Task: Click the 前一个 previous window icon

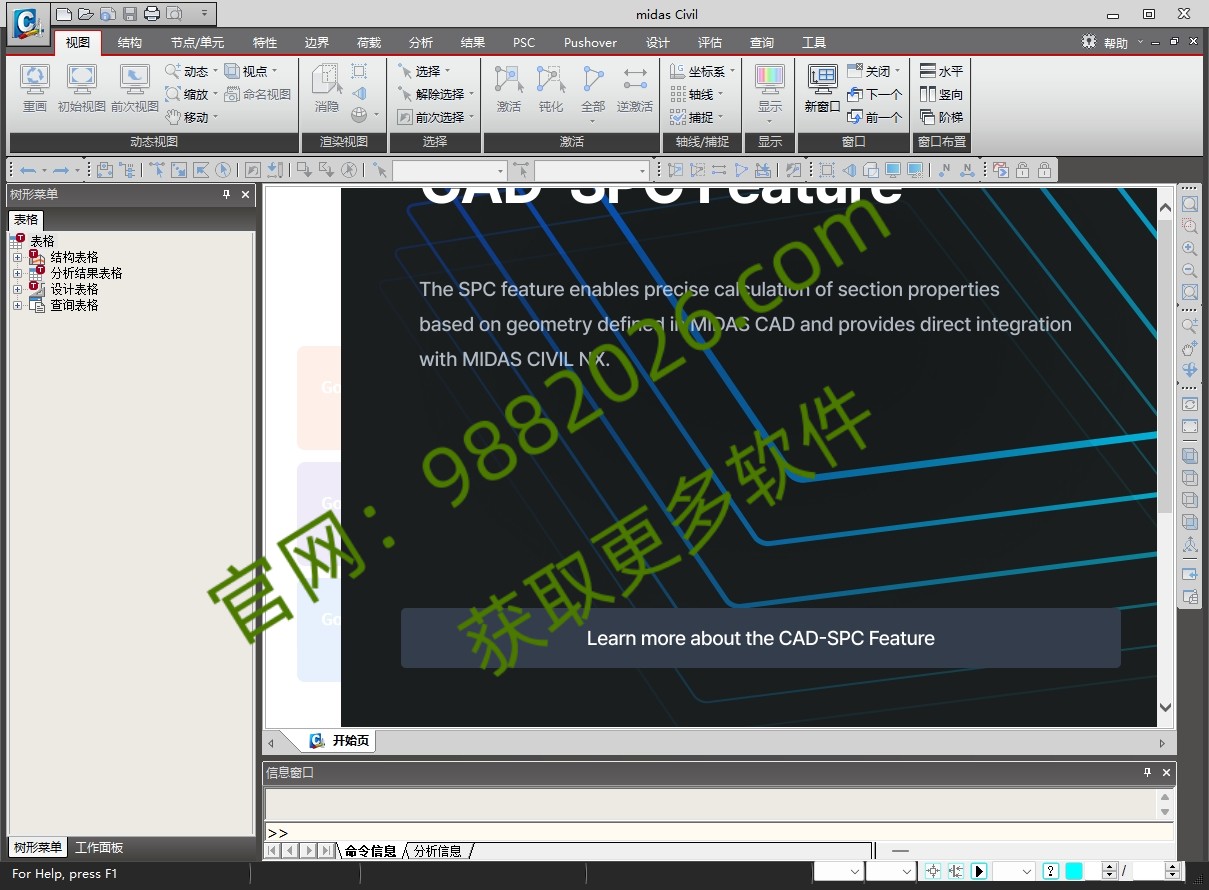Action: 875,117
